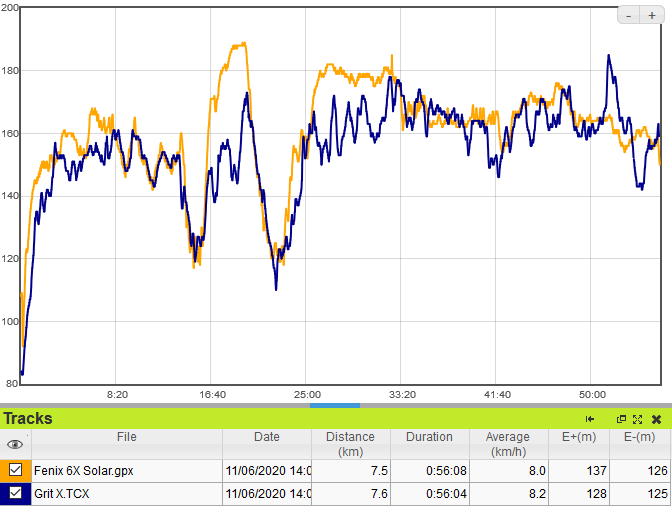Click the eye visibility column header icon
Viewport: 672px width, 506px height.
click(15, 444)
